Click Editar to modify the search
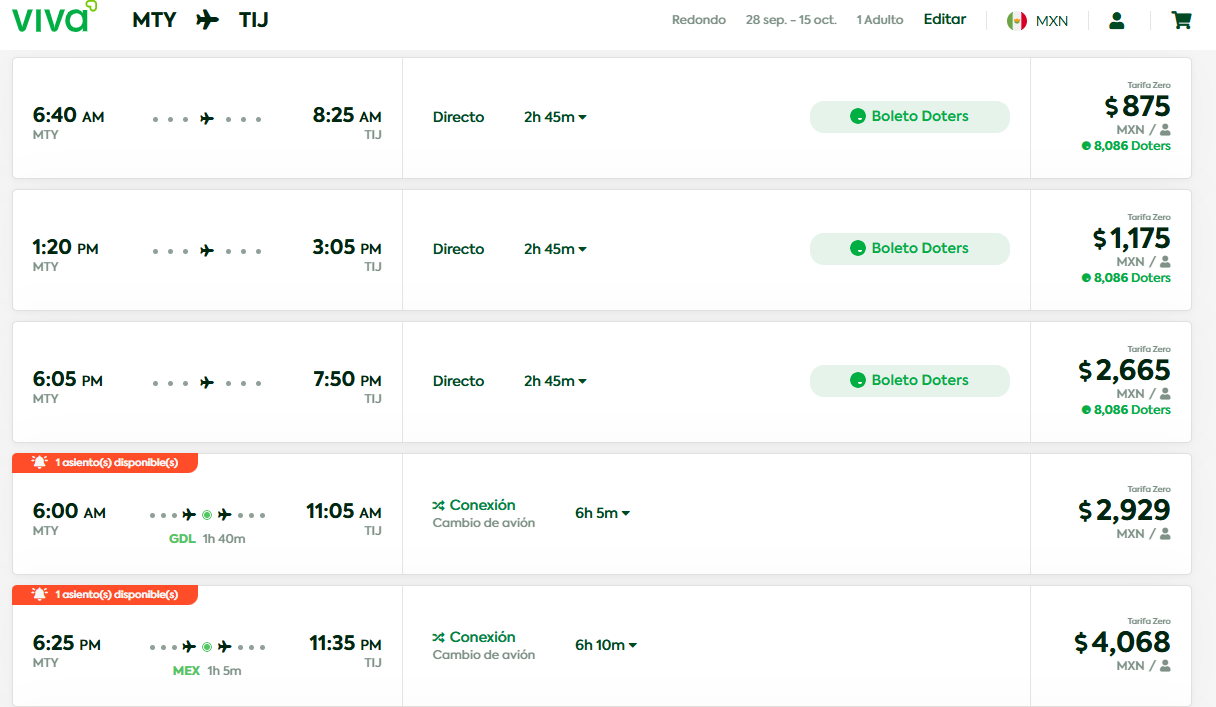This screenshot has height=707, width=1216. (944, 19)
